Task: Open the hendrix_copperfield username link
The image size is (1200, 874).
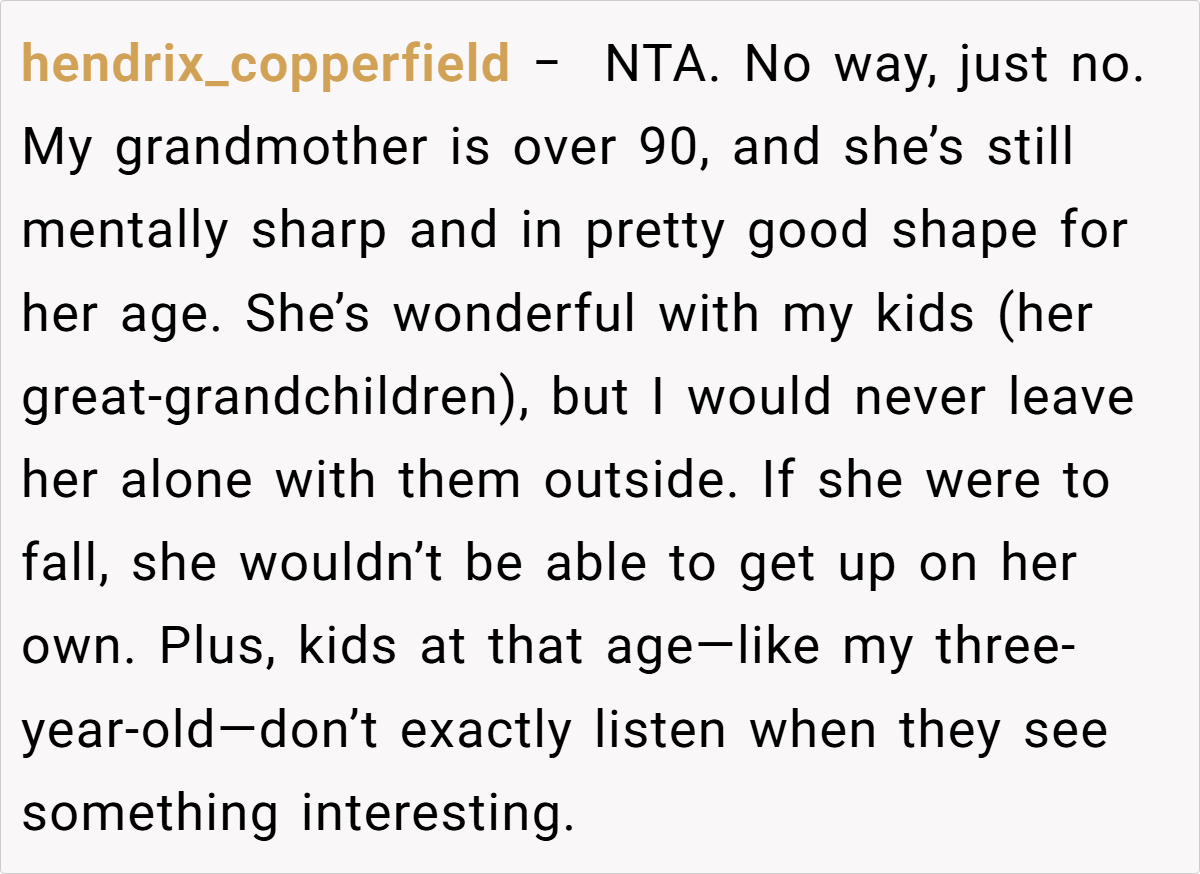Action: coord(265,66)
